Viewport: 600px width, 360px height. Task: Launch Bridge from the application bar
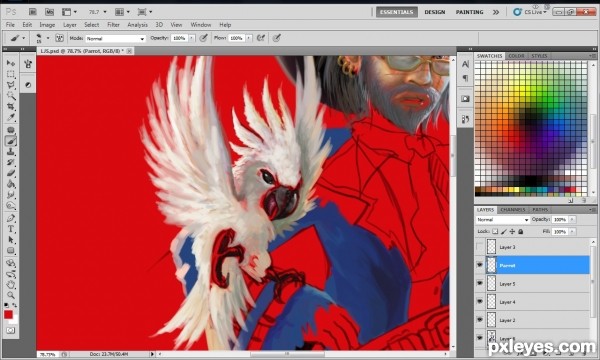click(33, 12)
